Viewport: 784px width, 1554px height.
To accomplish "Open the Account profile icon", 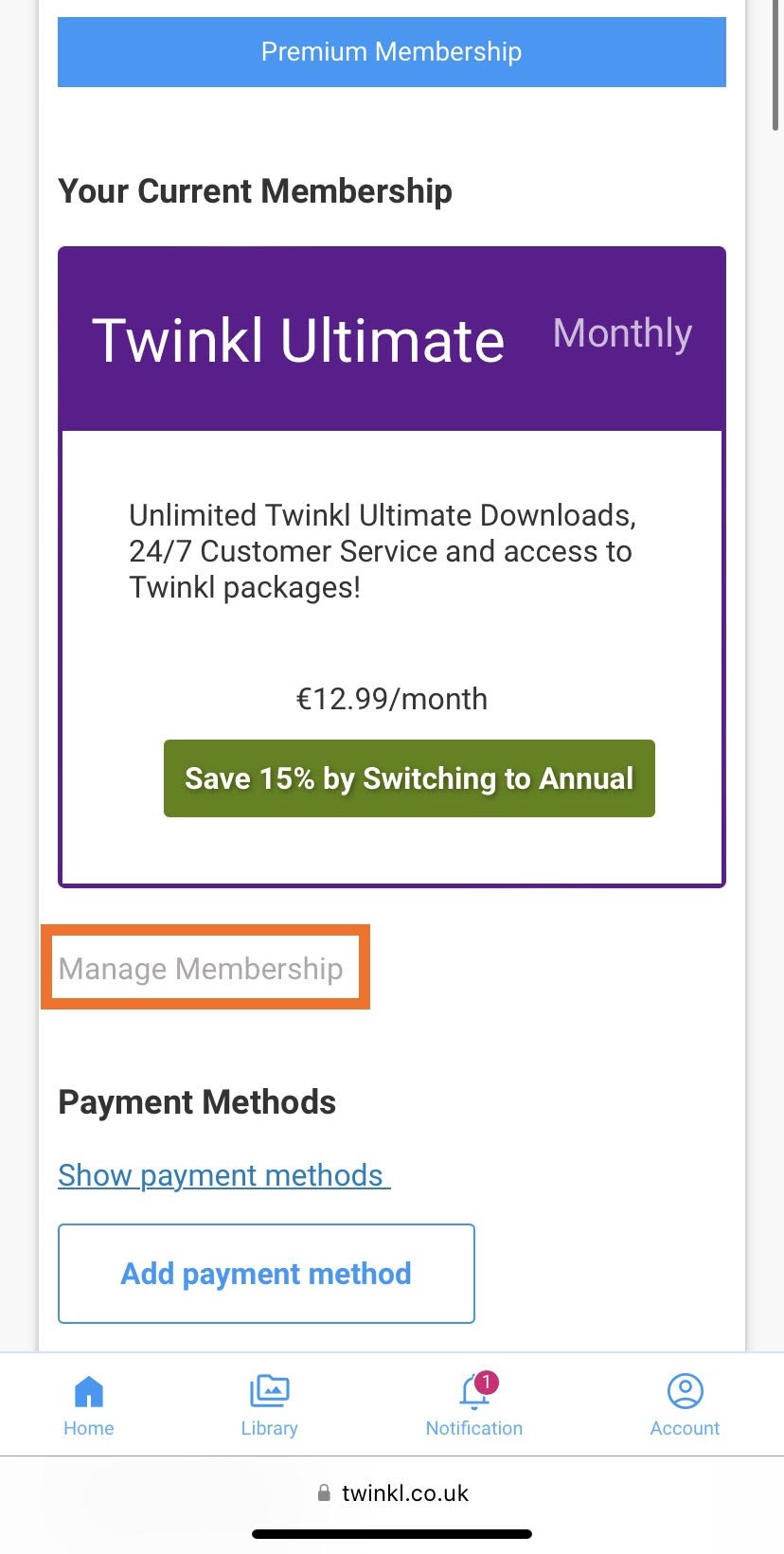I will click(x=685, y=1391).
